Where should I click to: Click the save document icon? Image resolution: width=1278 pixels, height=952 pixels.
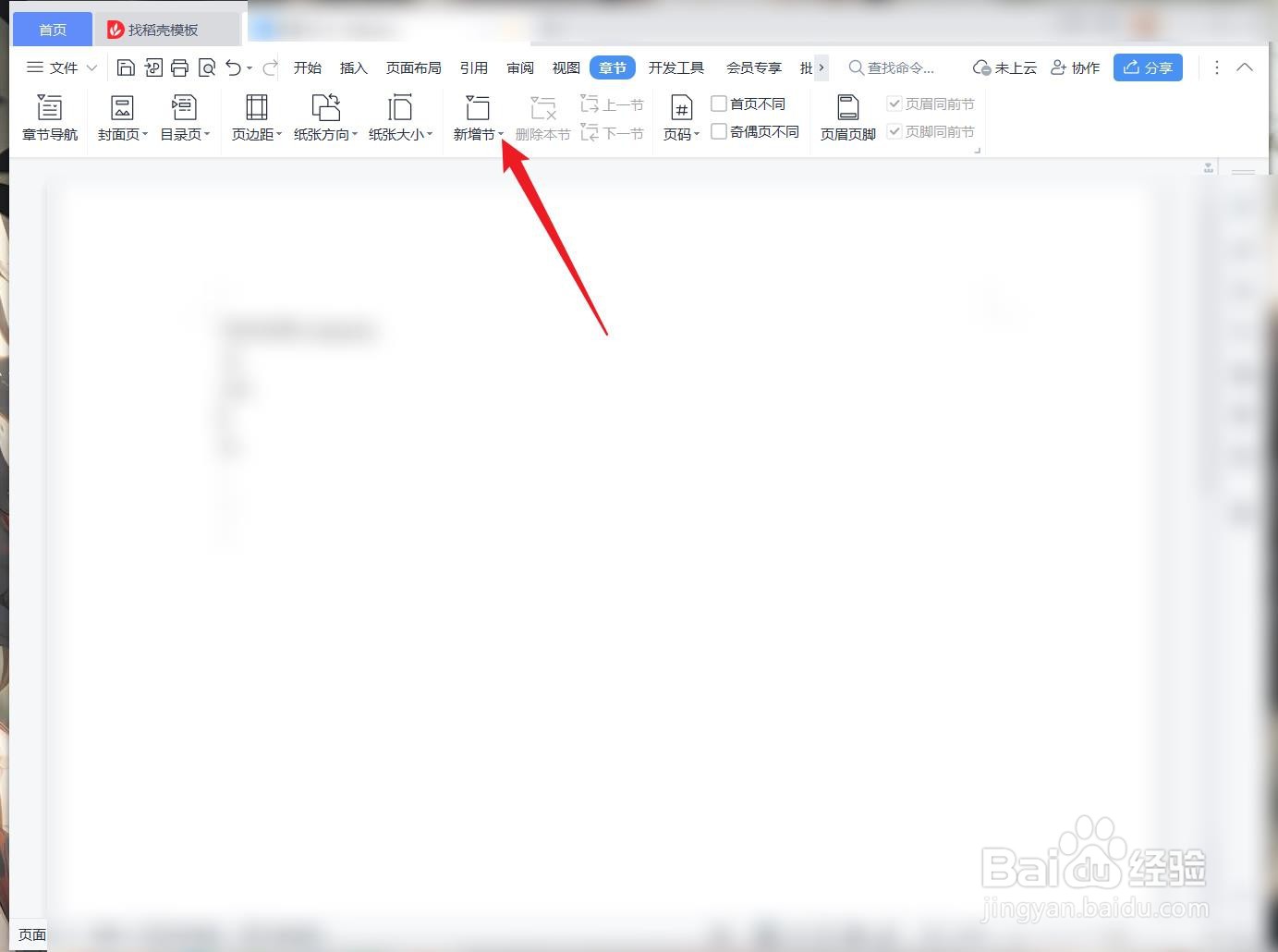[x=126, y=67]
